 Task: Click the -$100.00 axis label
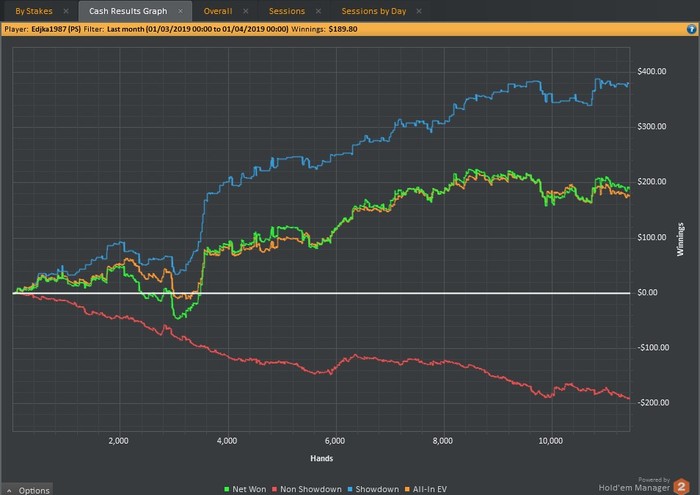653,347
